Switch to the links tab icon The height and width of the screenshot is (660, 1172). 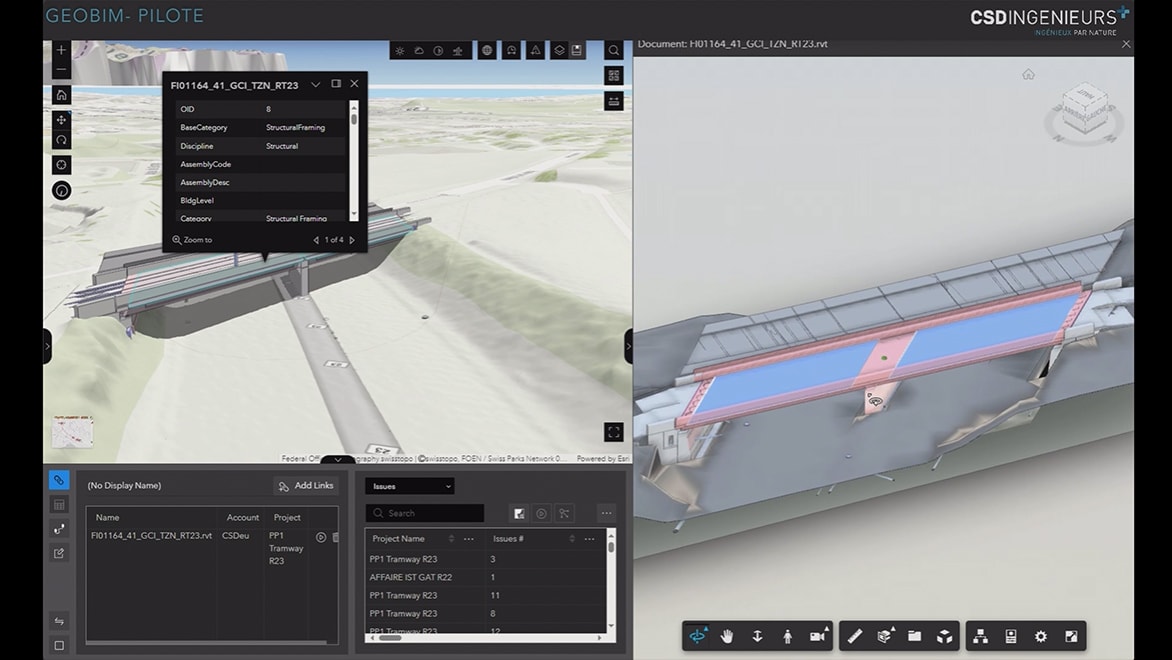[x=59, y=480]
